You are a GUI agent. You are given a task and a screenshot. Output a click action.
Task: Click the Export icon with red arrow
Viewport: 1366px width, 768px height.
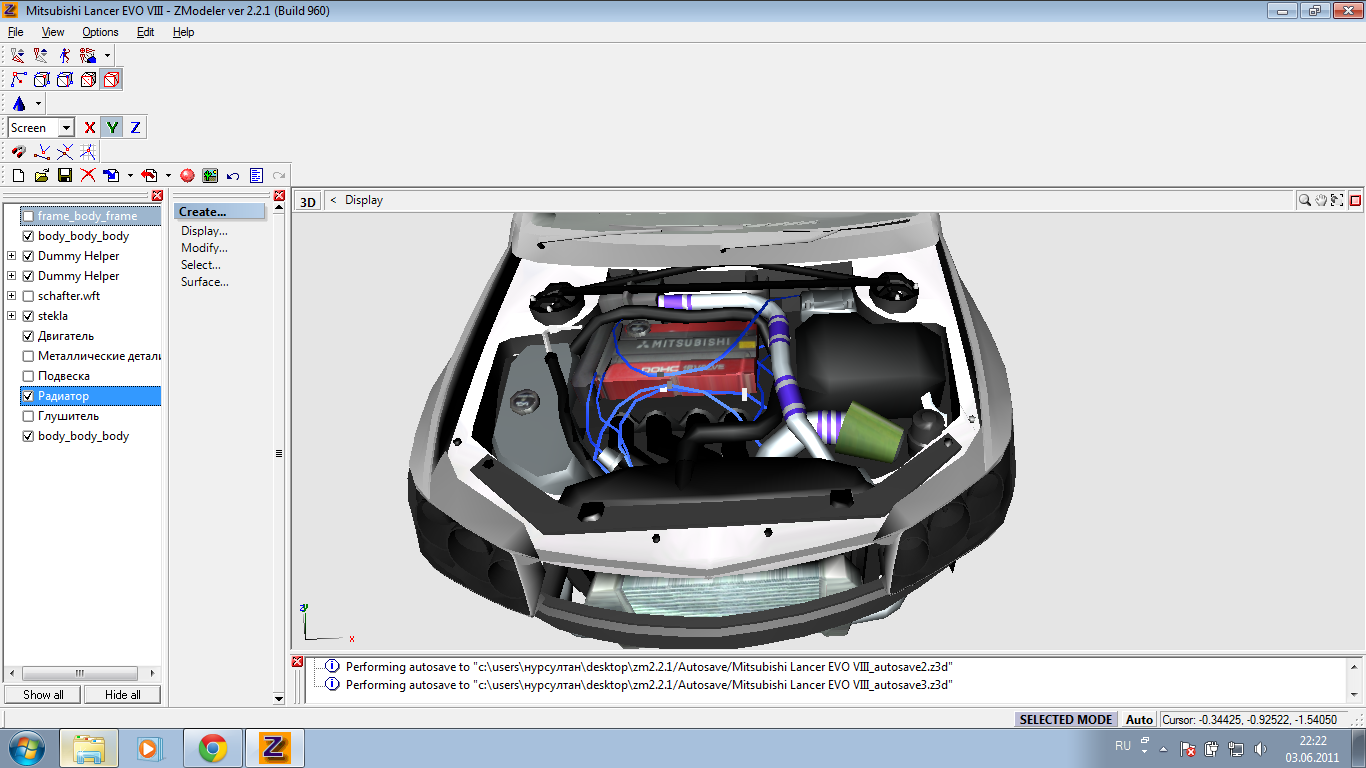[149, 175]
